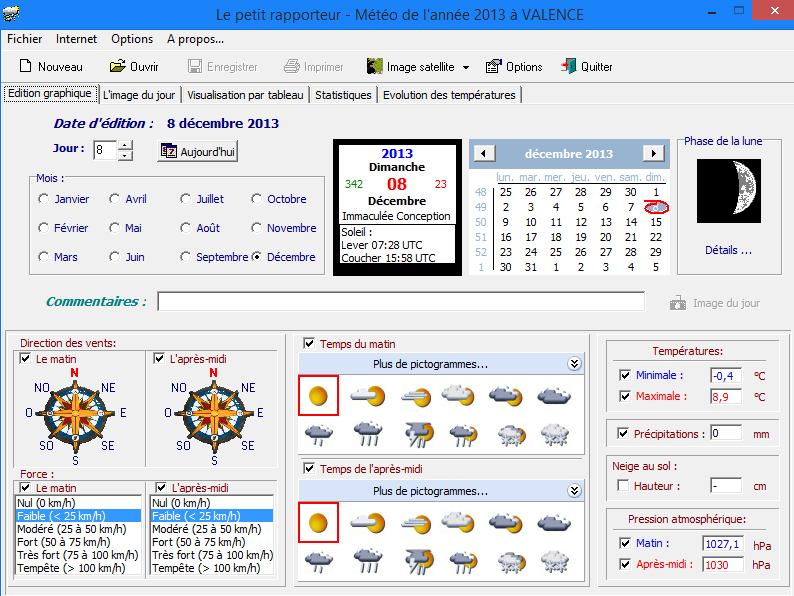Image resolution: width=794 pixels, height=596 pixels.
Task: Select snow cloud morning pictogram
Action: coord(555,434)
